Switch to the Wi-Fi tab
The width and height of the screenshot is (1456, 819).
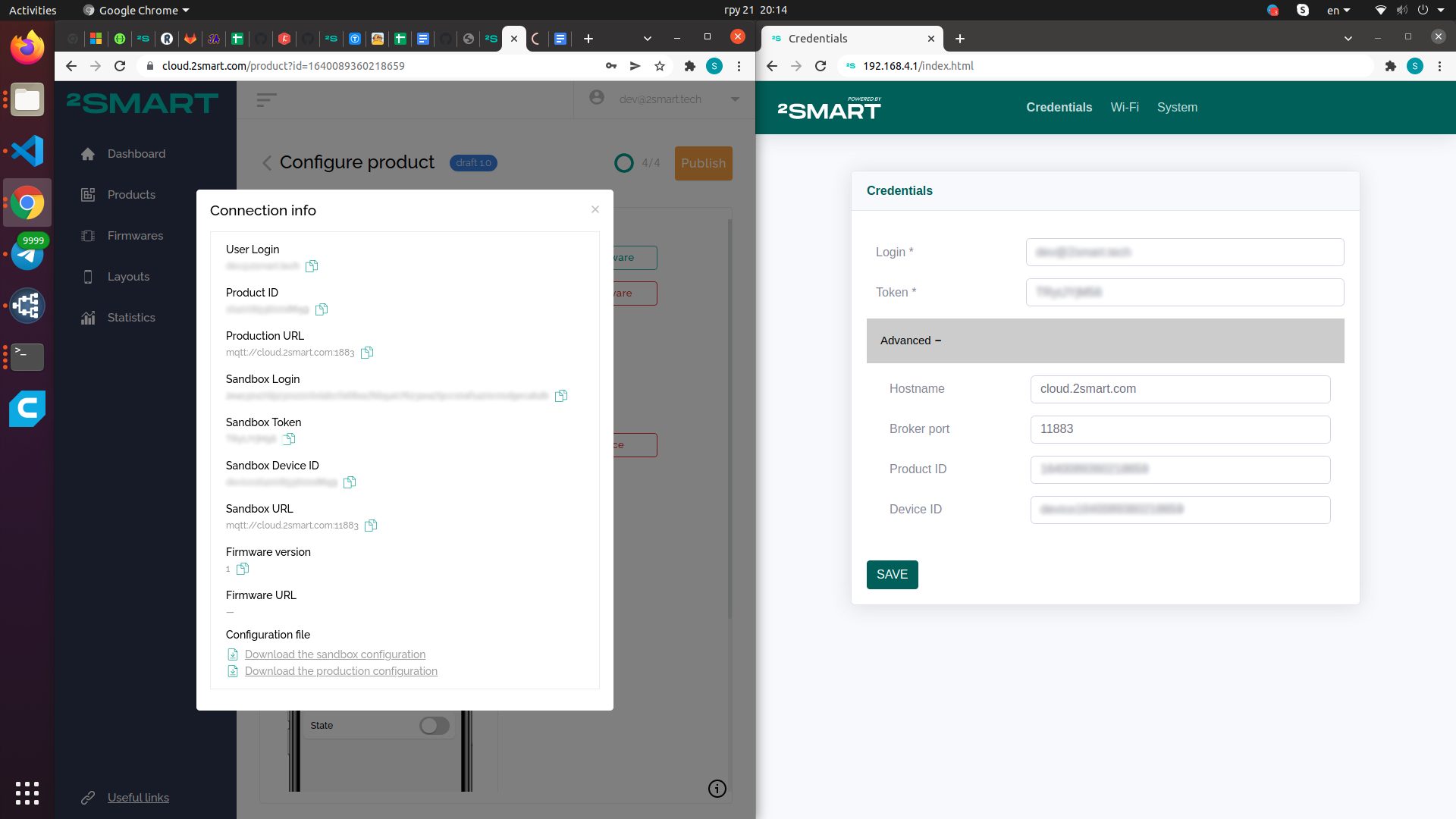1125,108
